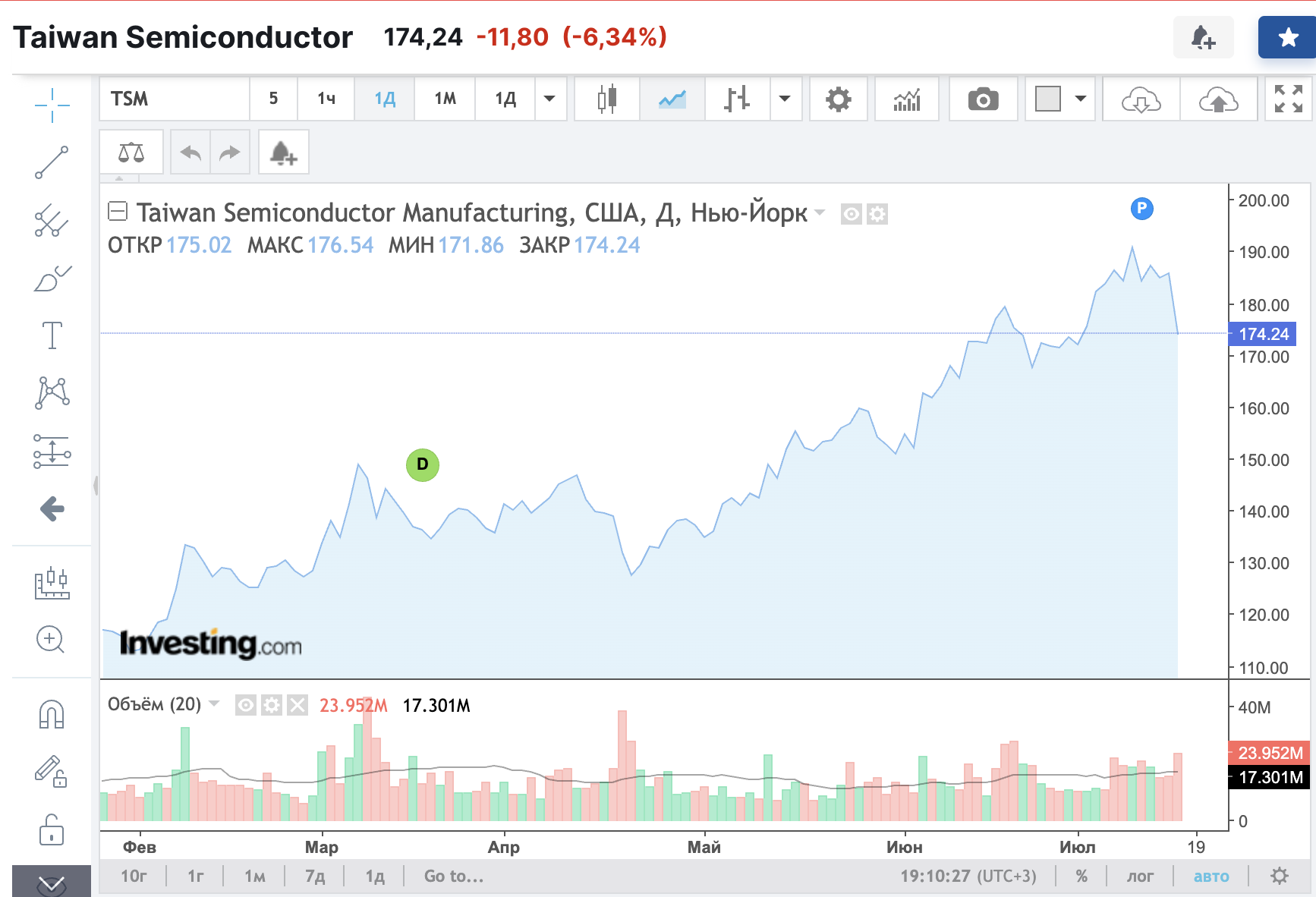Select candlestick chart type

tap(607, 99)
